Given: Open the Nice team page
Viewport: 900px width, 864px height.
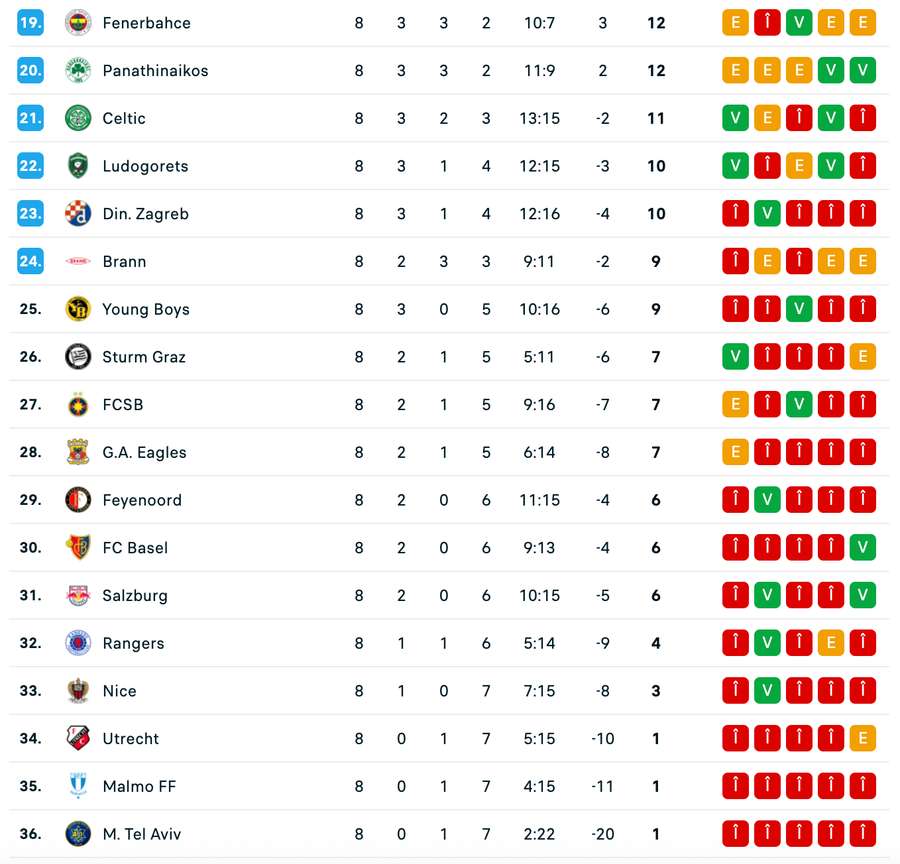Looking at the screenshot, I should pyautogui.click(x=119, y=691).
